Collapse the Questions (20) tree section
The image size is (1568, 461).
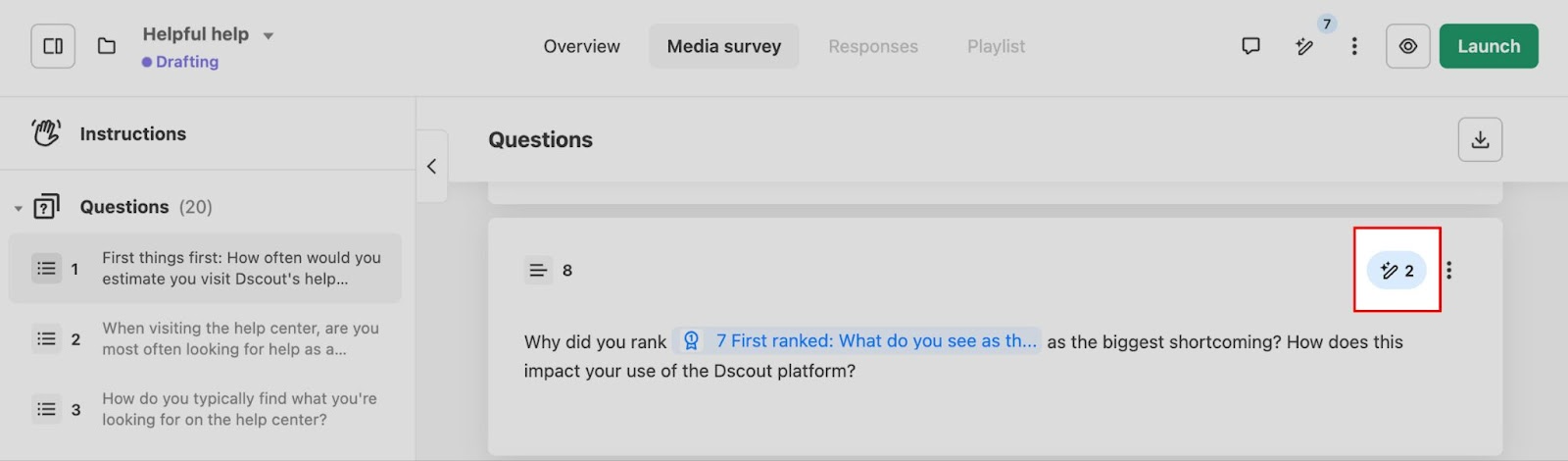pyautogui.click(x=19, y=208)
